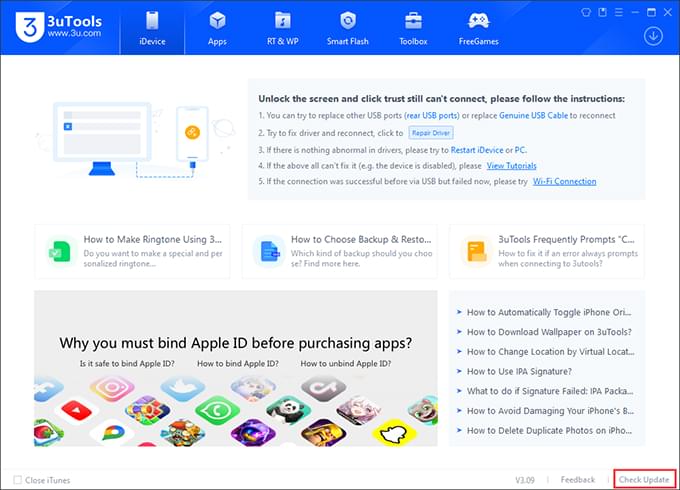Click the Restart iDevice link
680x490 pixels.
point(477,150)
